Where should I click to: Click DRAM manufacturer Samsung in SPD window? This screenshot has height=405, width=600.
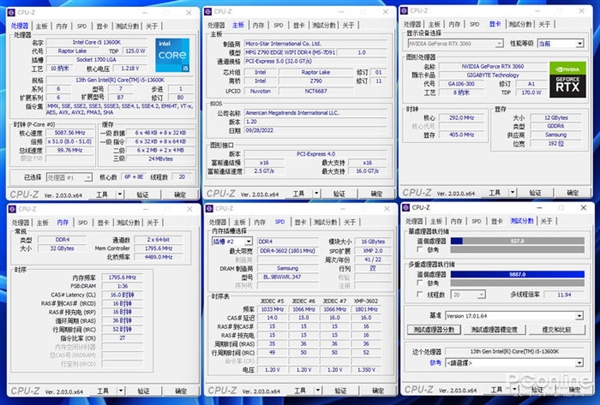[287, 268]
